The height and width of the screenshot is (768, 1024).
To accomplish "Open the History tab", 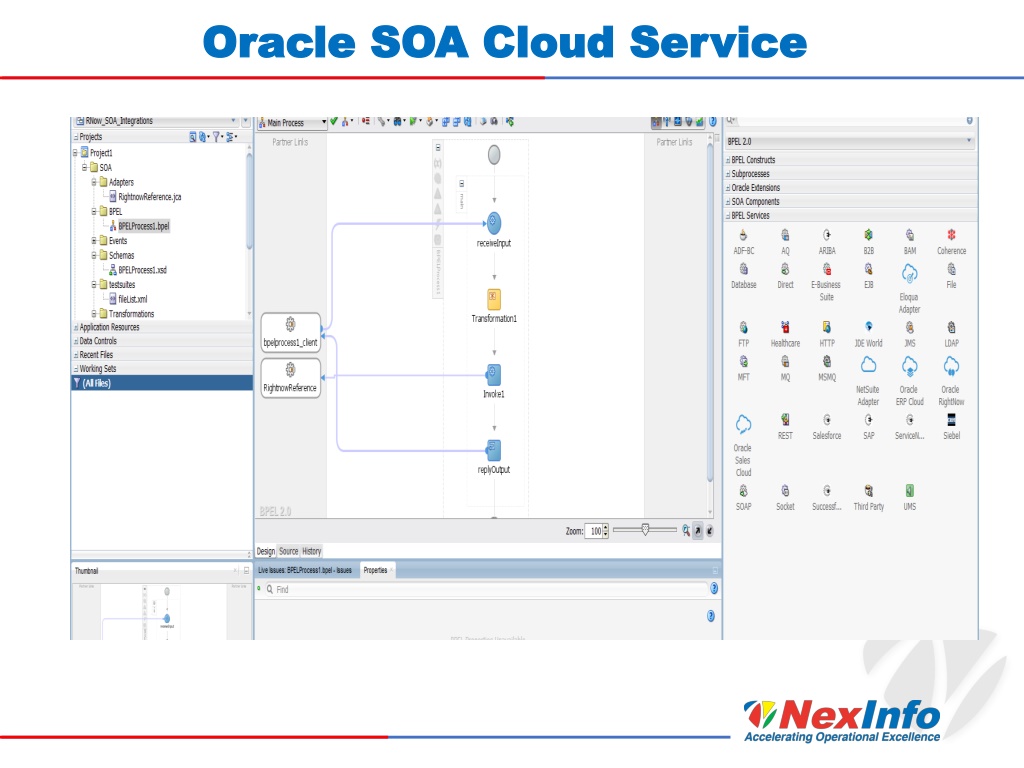I will click(x=312, y=551).
